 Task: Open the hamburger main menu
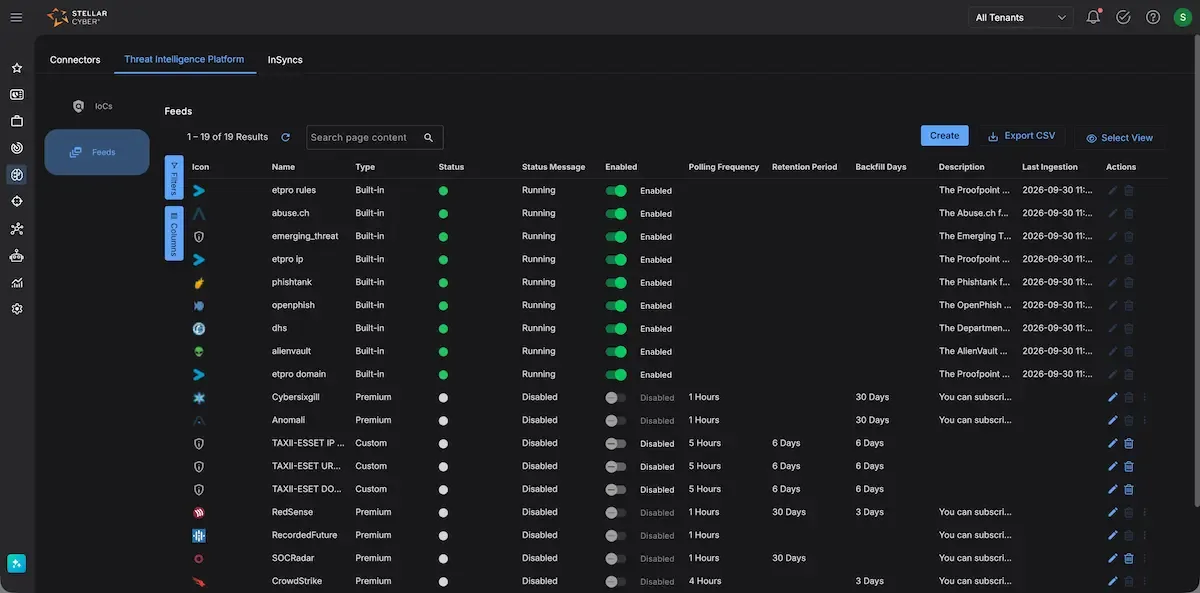pos(16,17)
